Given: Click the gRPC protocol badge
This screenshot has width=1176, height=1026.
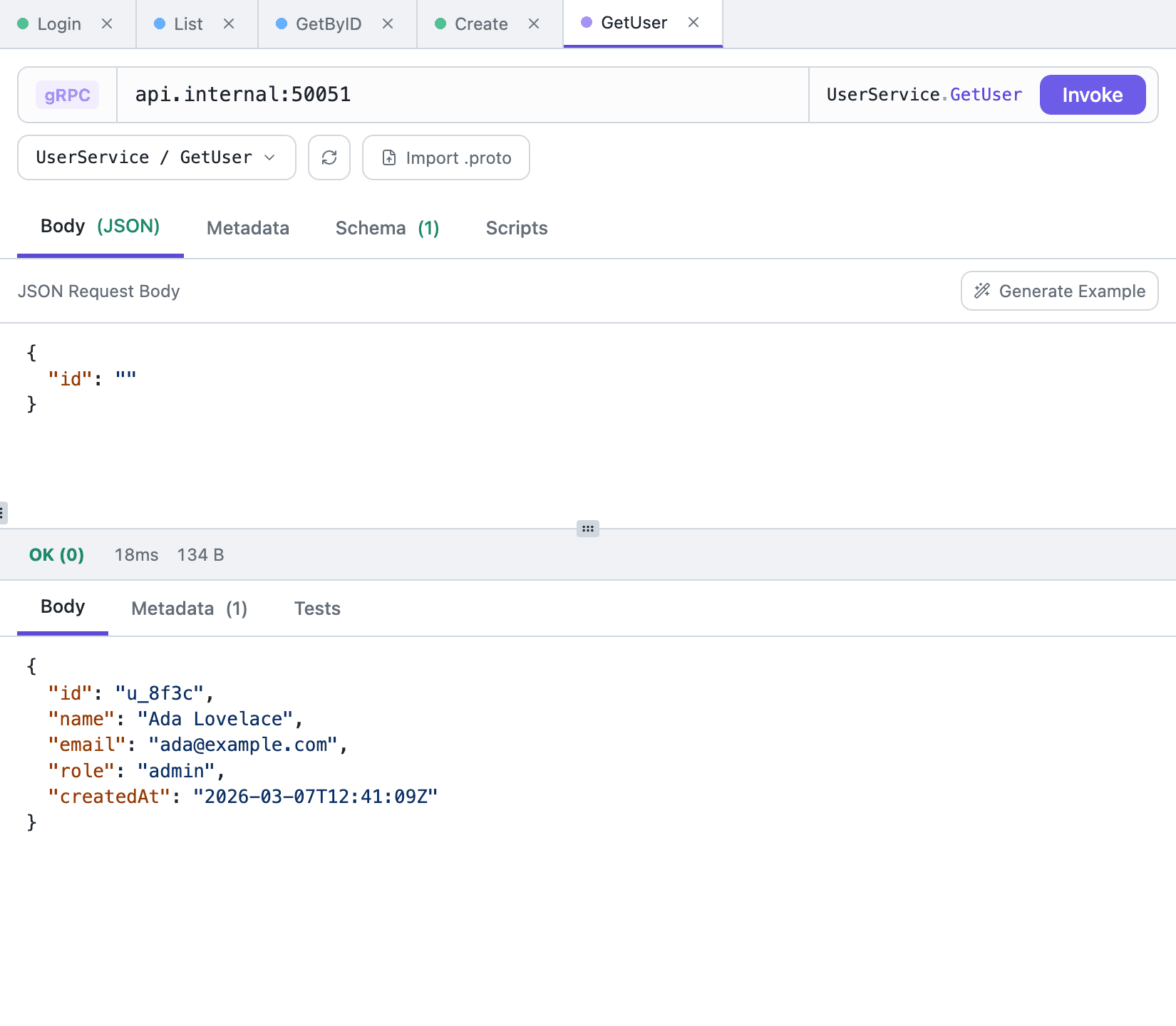Looking at the screenshot, I should tap(68, 95).
